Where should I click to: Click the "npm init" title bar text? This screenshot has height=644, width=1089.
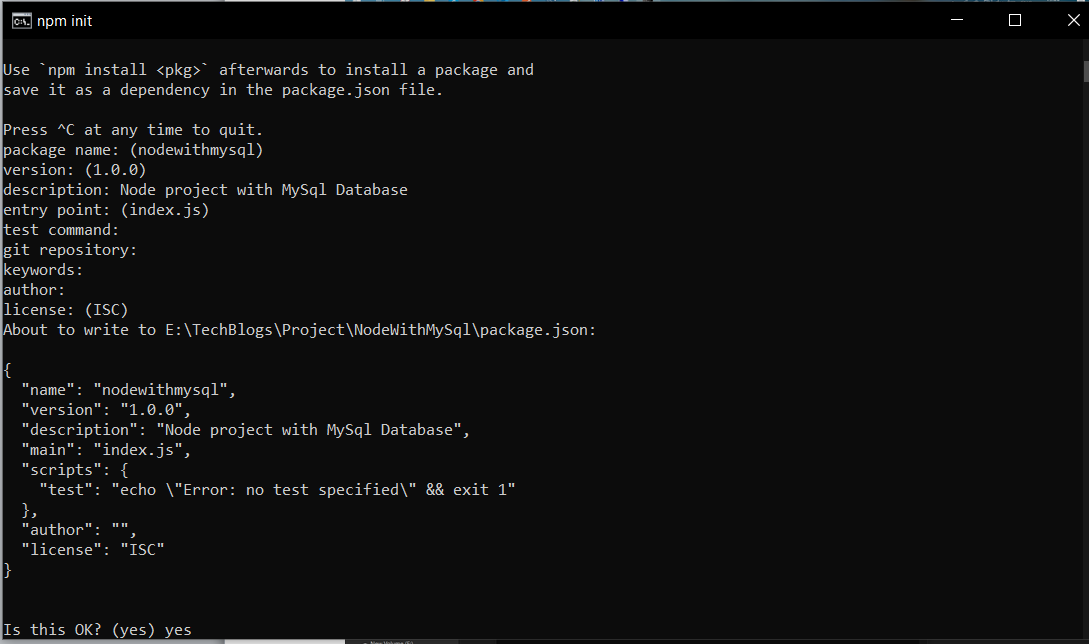(65, 21)
